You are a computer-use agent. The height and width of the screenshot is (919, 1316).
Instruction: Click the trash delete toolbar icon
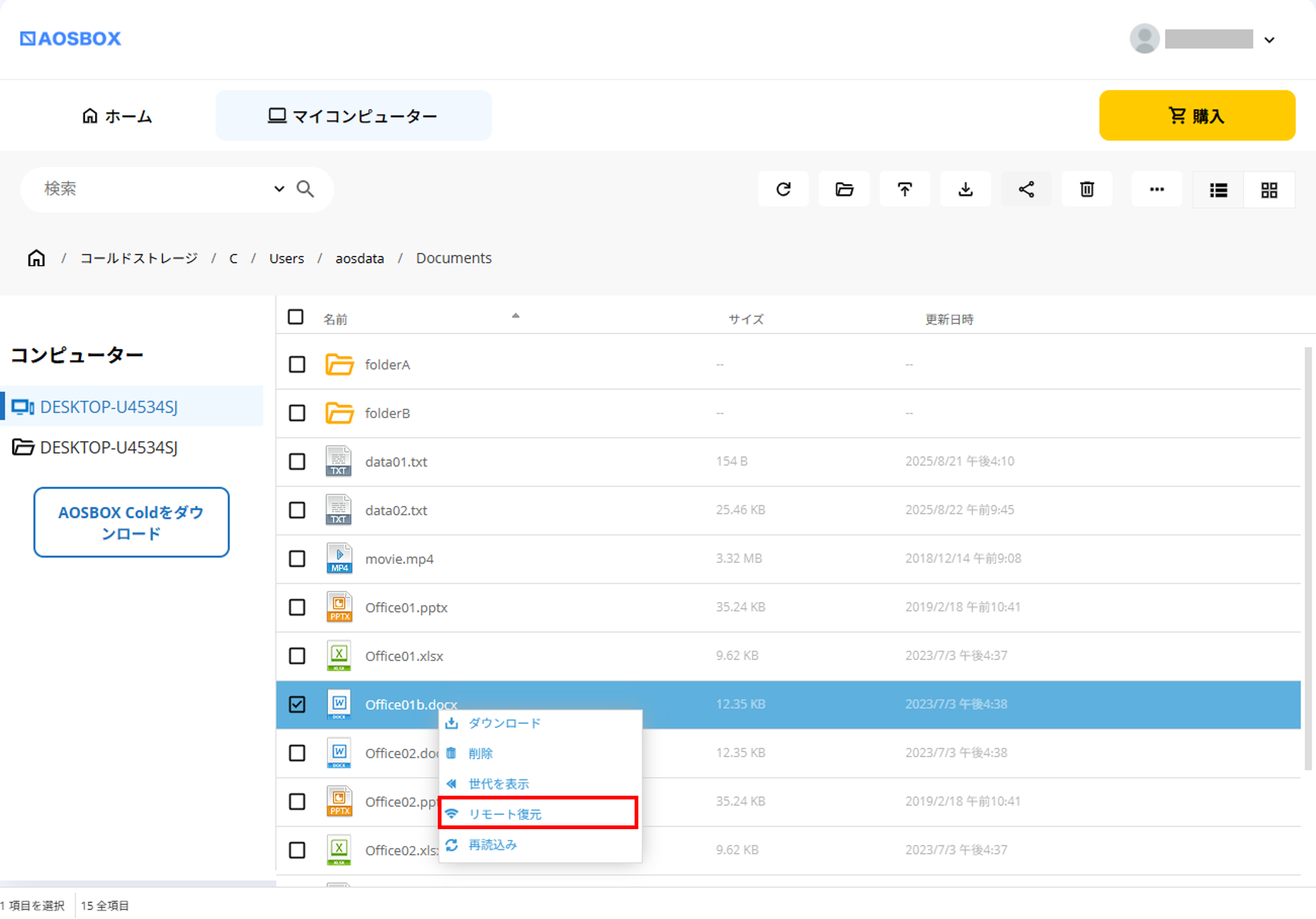click(x=1087, y=189)
